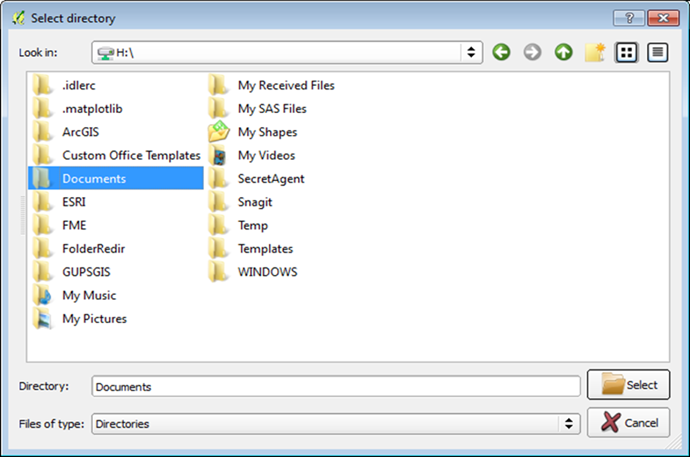The height and width of the screenshot is (457, 690).
Task: Click the WINDOWS folder name
Action: coord(268,272)
